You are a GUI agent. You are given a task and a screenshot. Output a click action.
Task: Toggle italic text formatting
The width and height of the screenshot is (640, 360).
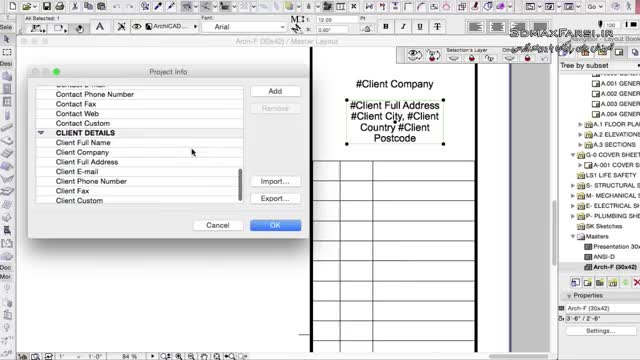(x=403, y=27)
